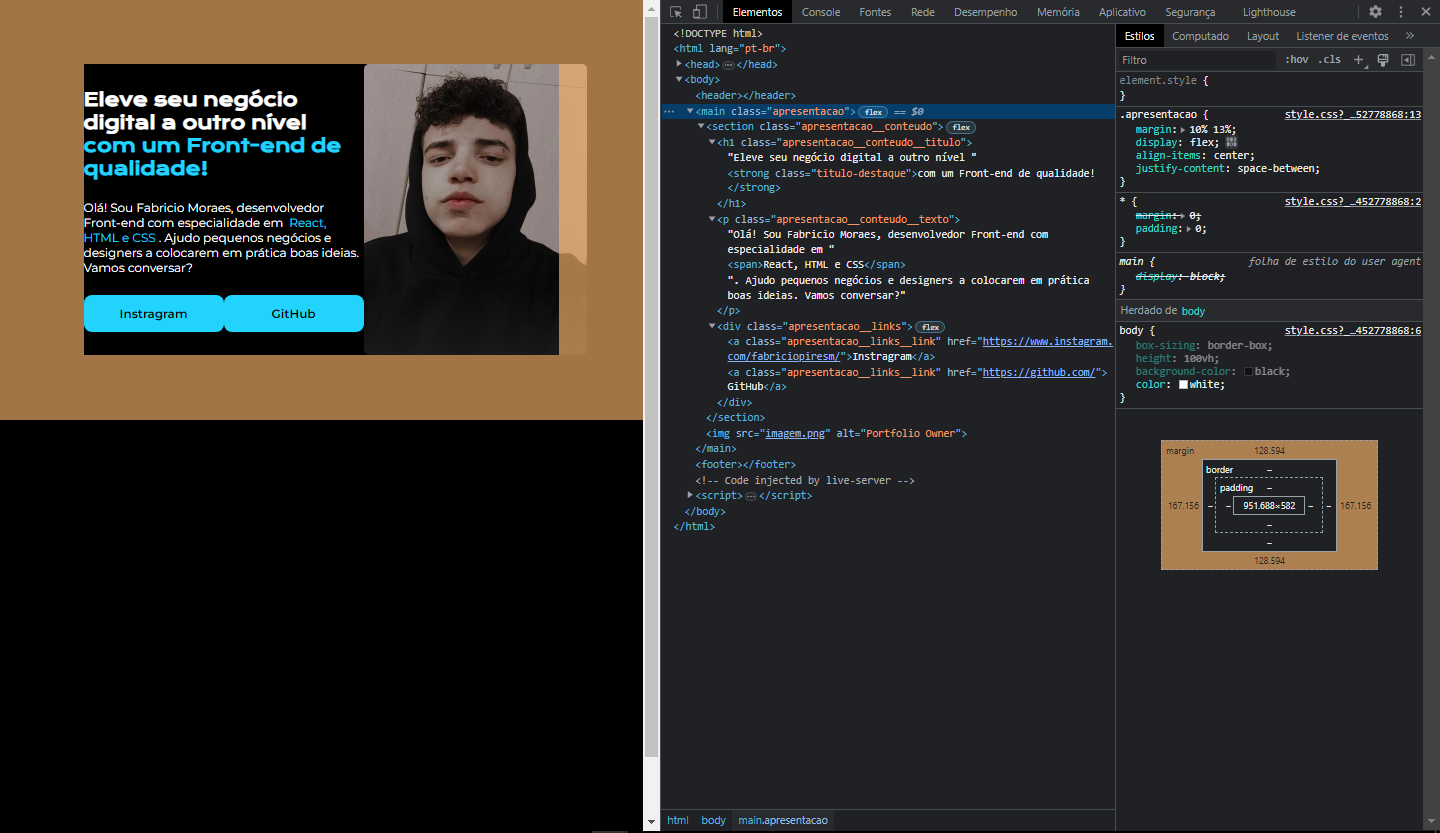Expand margin shorthand arrow in .apresentacao rule

pos(1184,130)
